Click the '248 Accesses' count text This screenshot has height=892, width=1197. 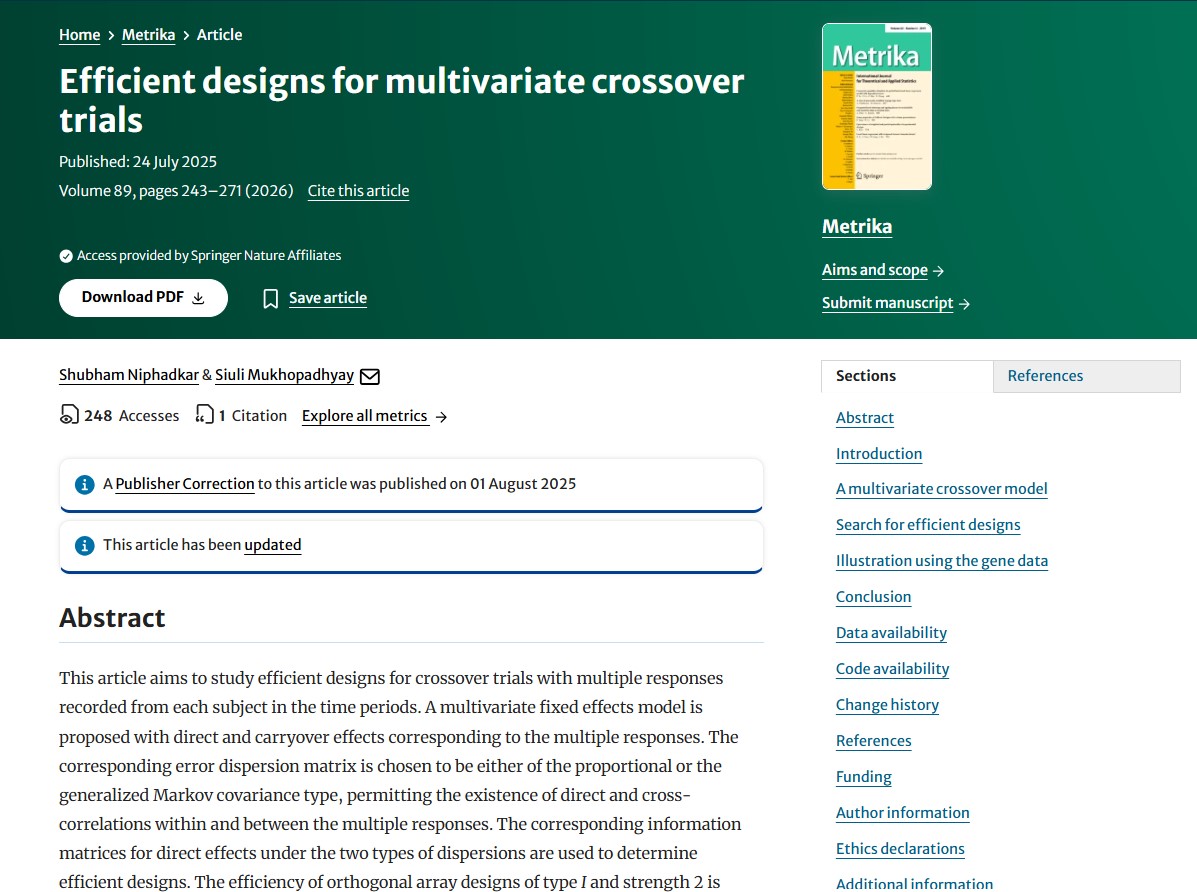click(x=131, y=415)
